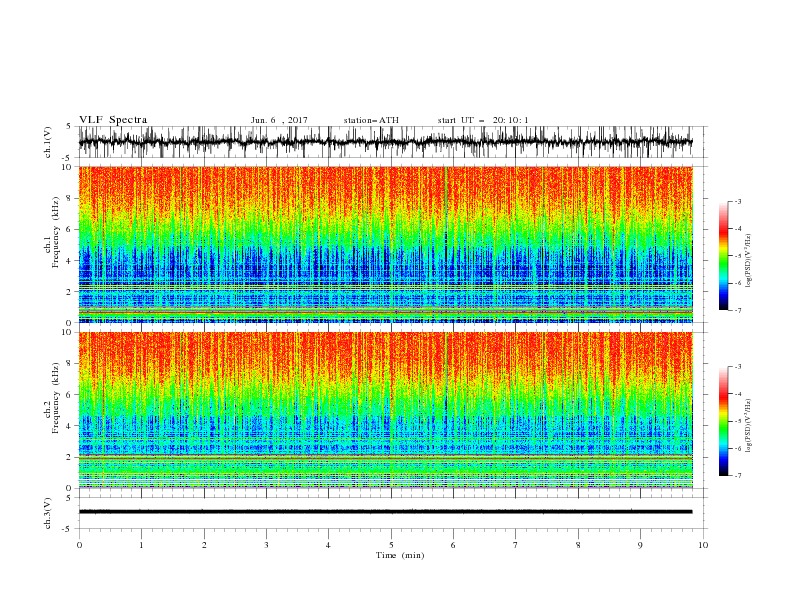Image resolution: width=792 pixels, height=612 pixels.
Task: Click the ch.3 flat waveform trace
Action: click(385, 512)
